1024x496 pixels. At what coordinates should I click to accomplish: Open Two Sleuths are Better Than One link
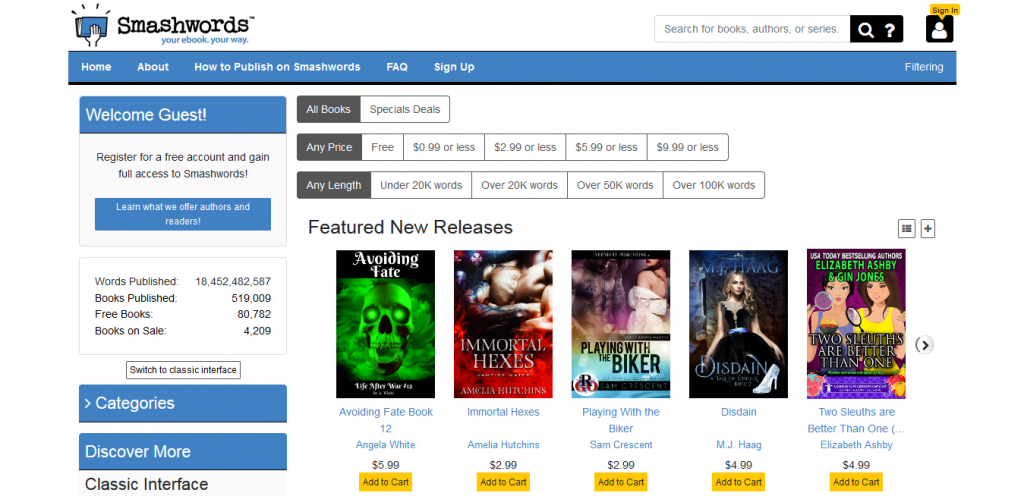856,420
